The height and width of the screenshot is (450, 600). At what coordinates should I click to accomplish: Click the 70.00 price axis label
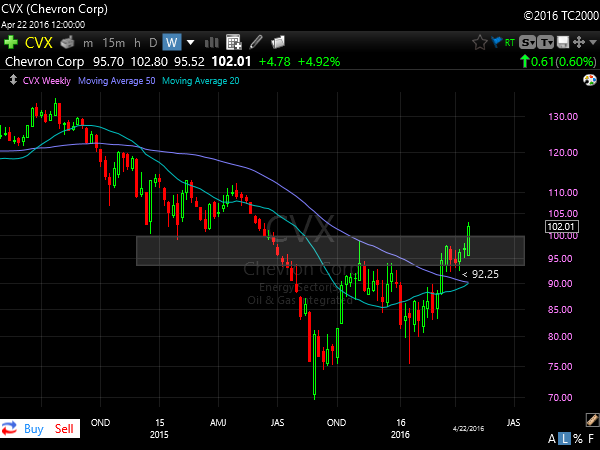coord(560,397)
